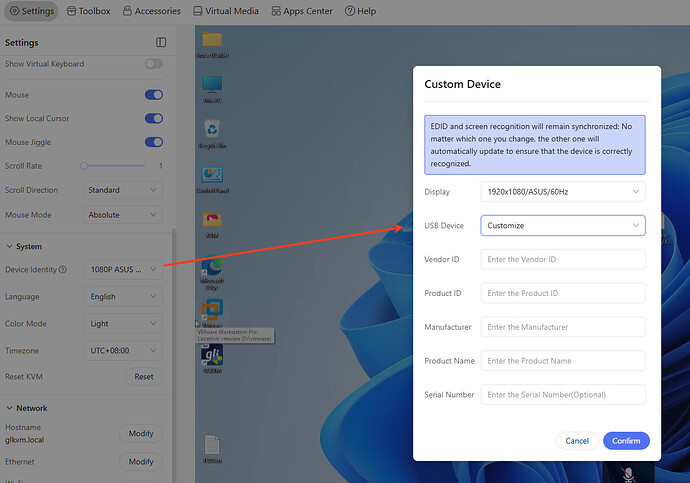This screenshot has width=690, height=483.
Task: Open the Display dropdown in Custom Device
Action: click(x=562, y=191)
